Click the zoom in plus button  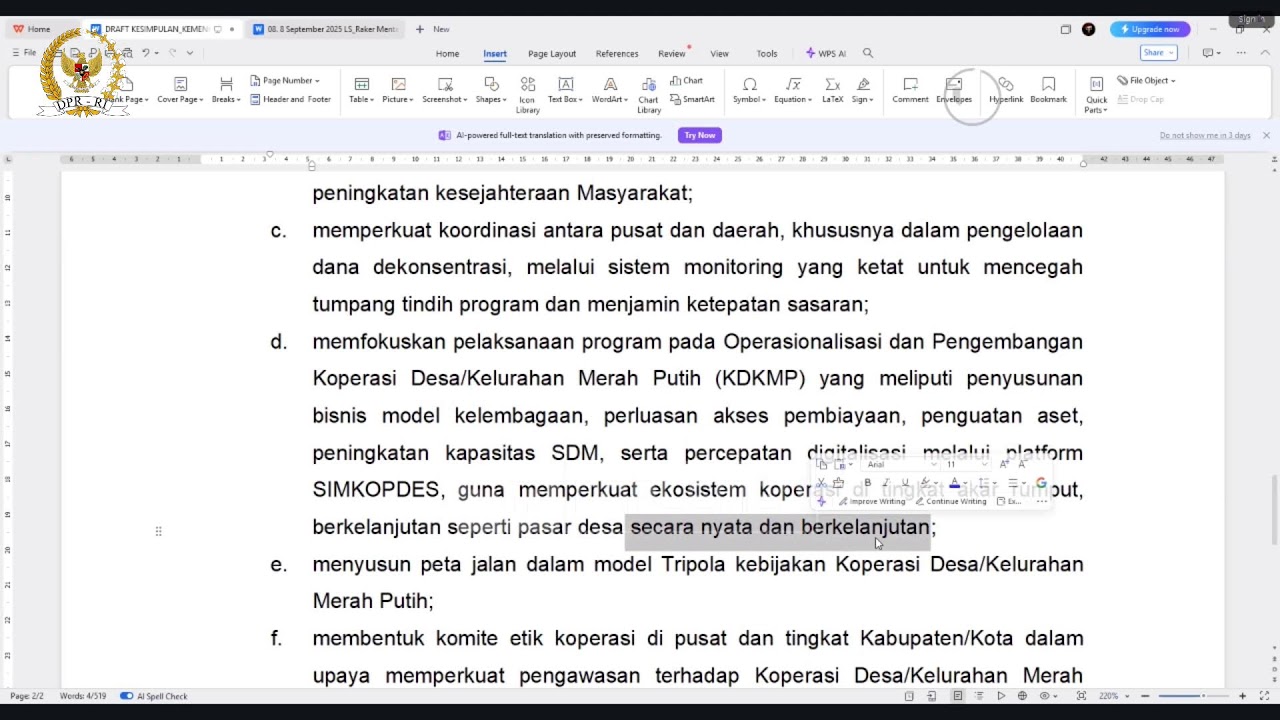[1242, 696]
